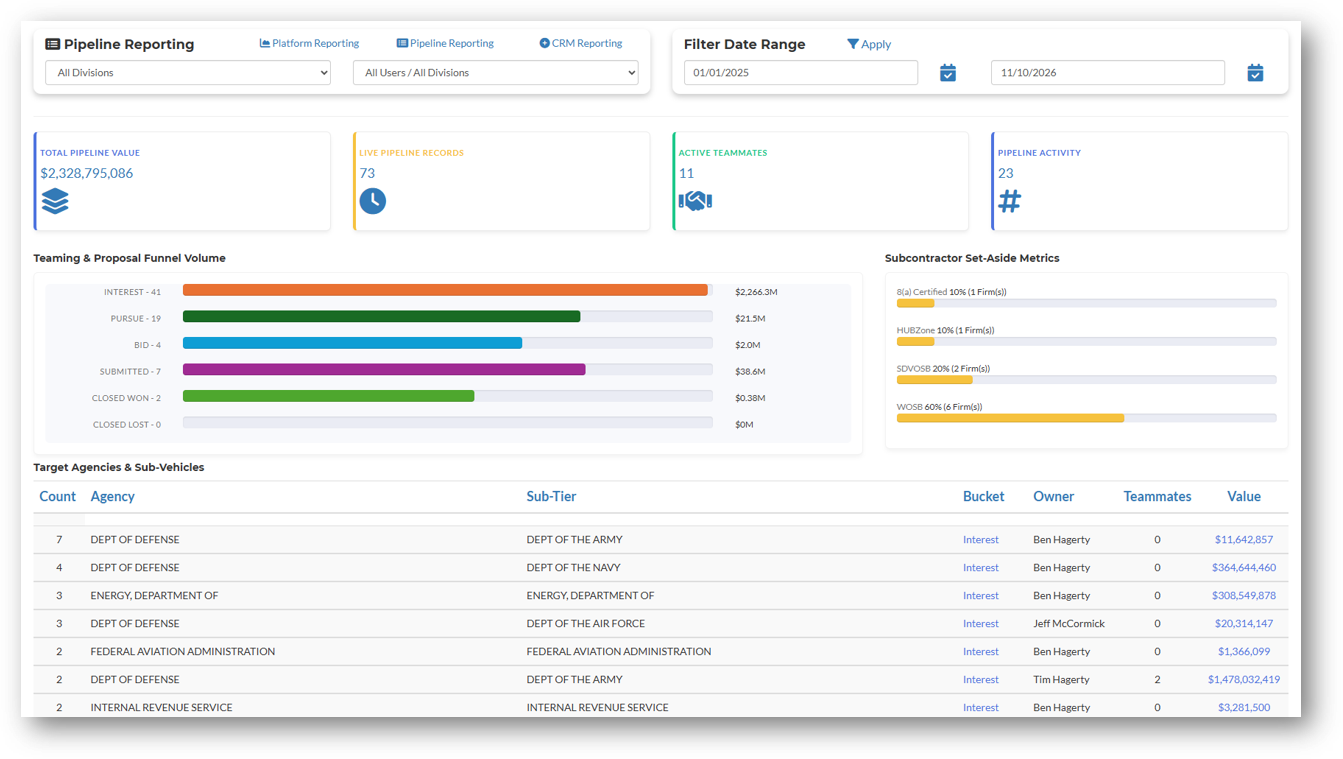This screenshot has height=759, width=1343.
Task: Sort table by Agency column header
Action: point(112,496)
